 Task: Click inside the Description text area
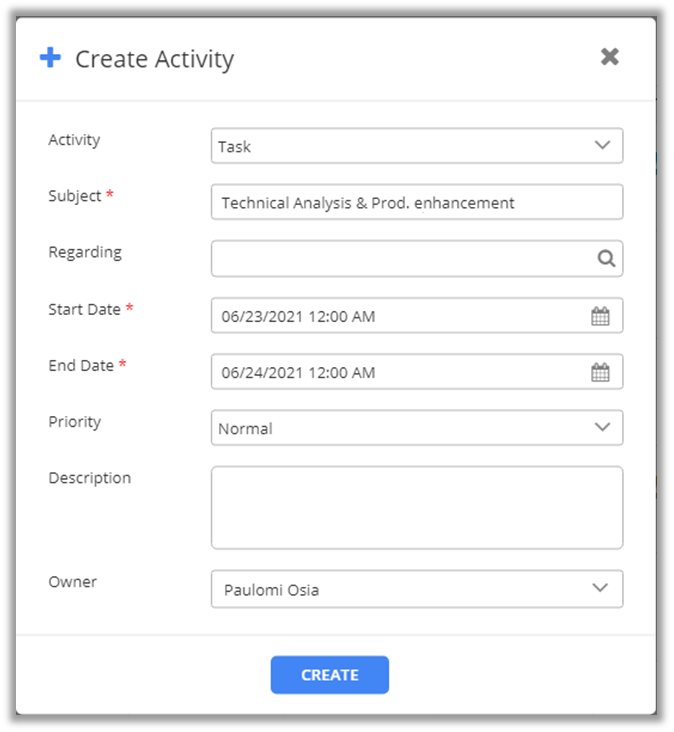[416, 507]
